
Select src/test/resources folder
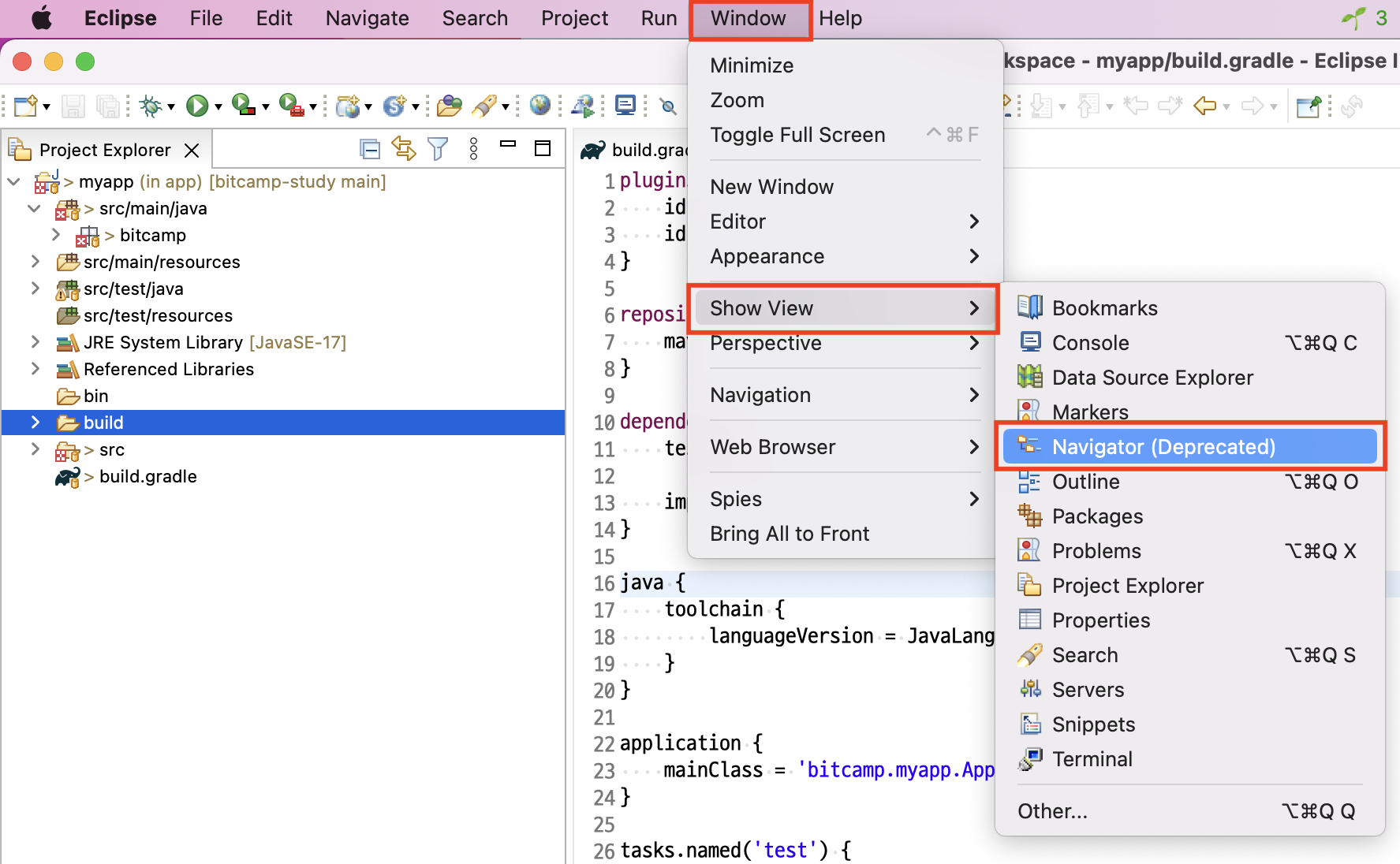point(158,315)
